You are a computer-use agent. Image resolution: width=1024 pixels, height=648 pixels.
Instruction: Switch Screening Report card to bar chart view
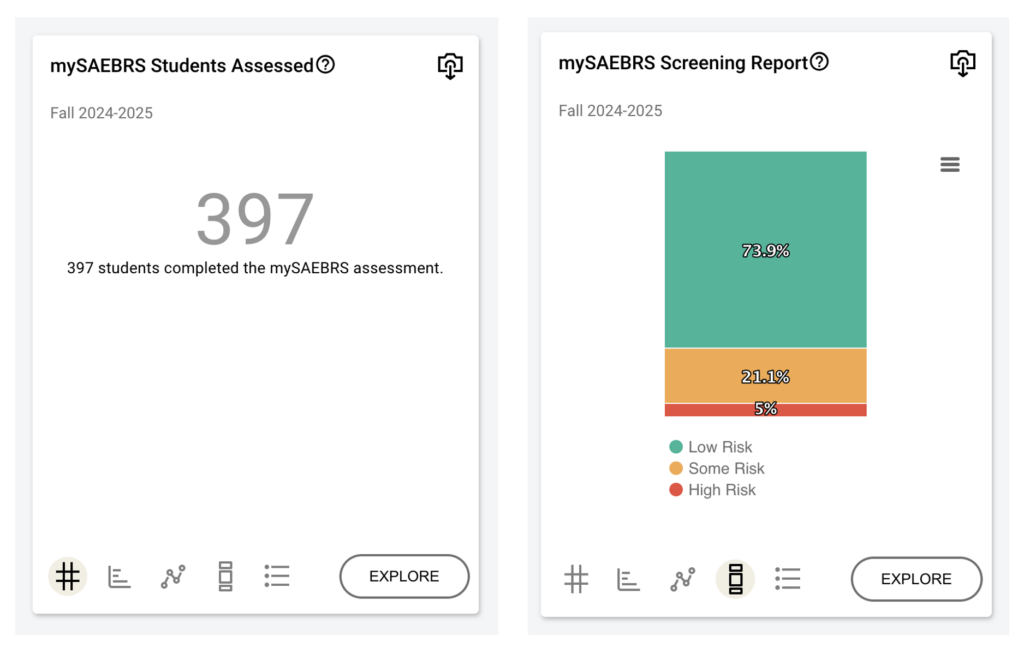pos(628,579)
